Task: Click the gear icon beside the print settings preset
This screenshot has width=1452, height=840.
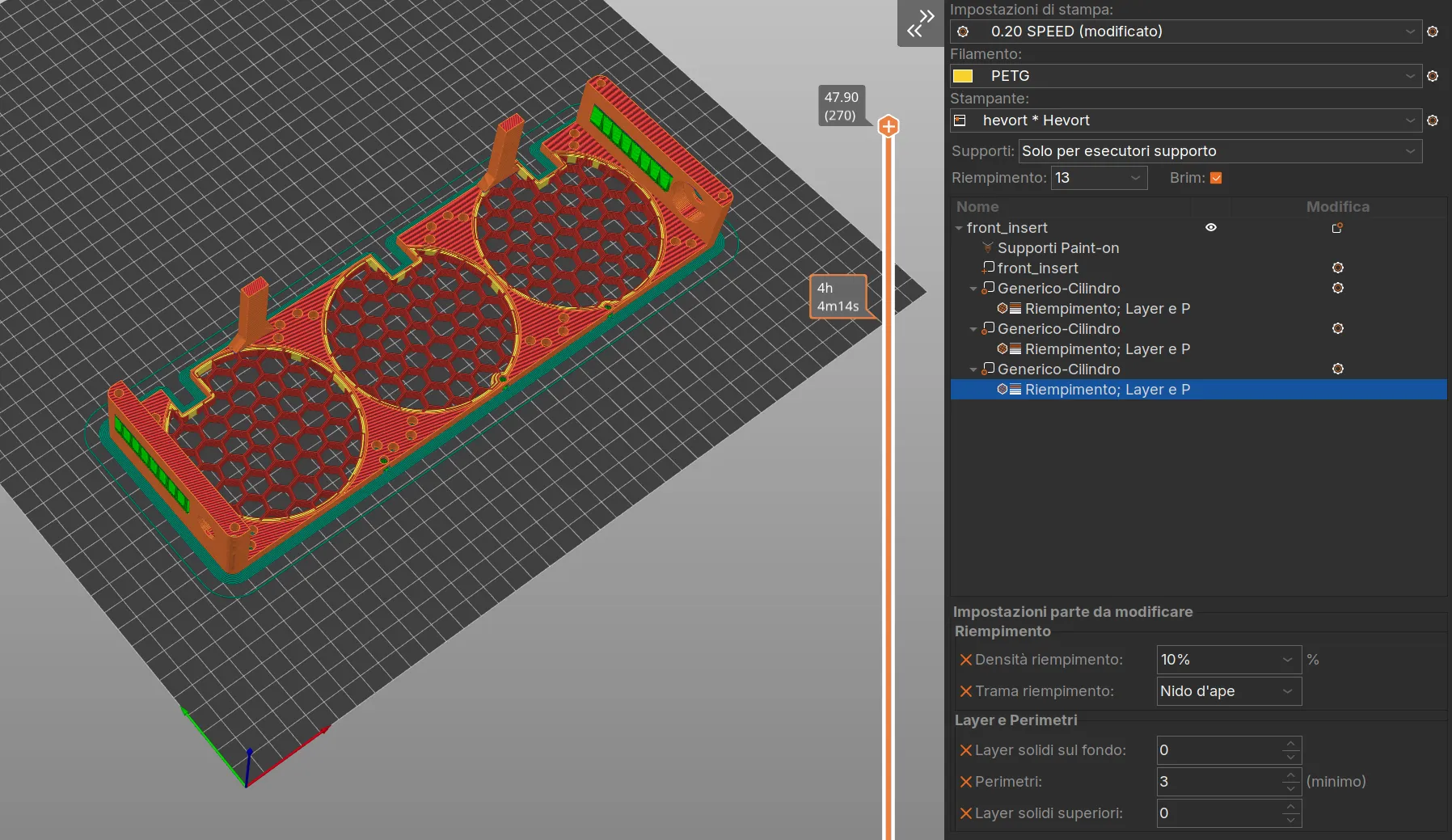Action: click(1433, 32)
